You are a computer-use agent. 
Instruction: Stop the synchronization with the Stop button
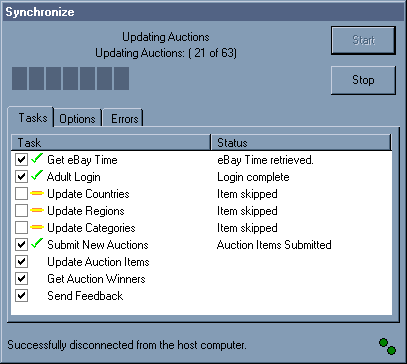click(363, 80)
